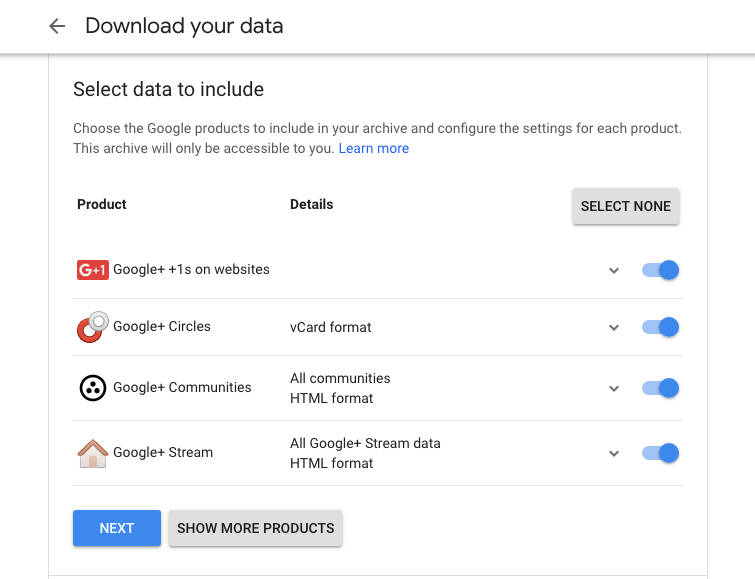Toggle off Google+ Communities export
755x579 pixels.
point(660,388)
